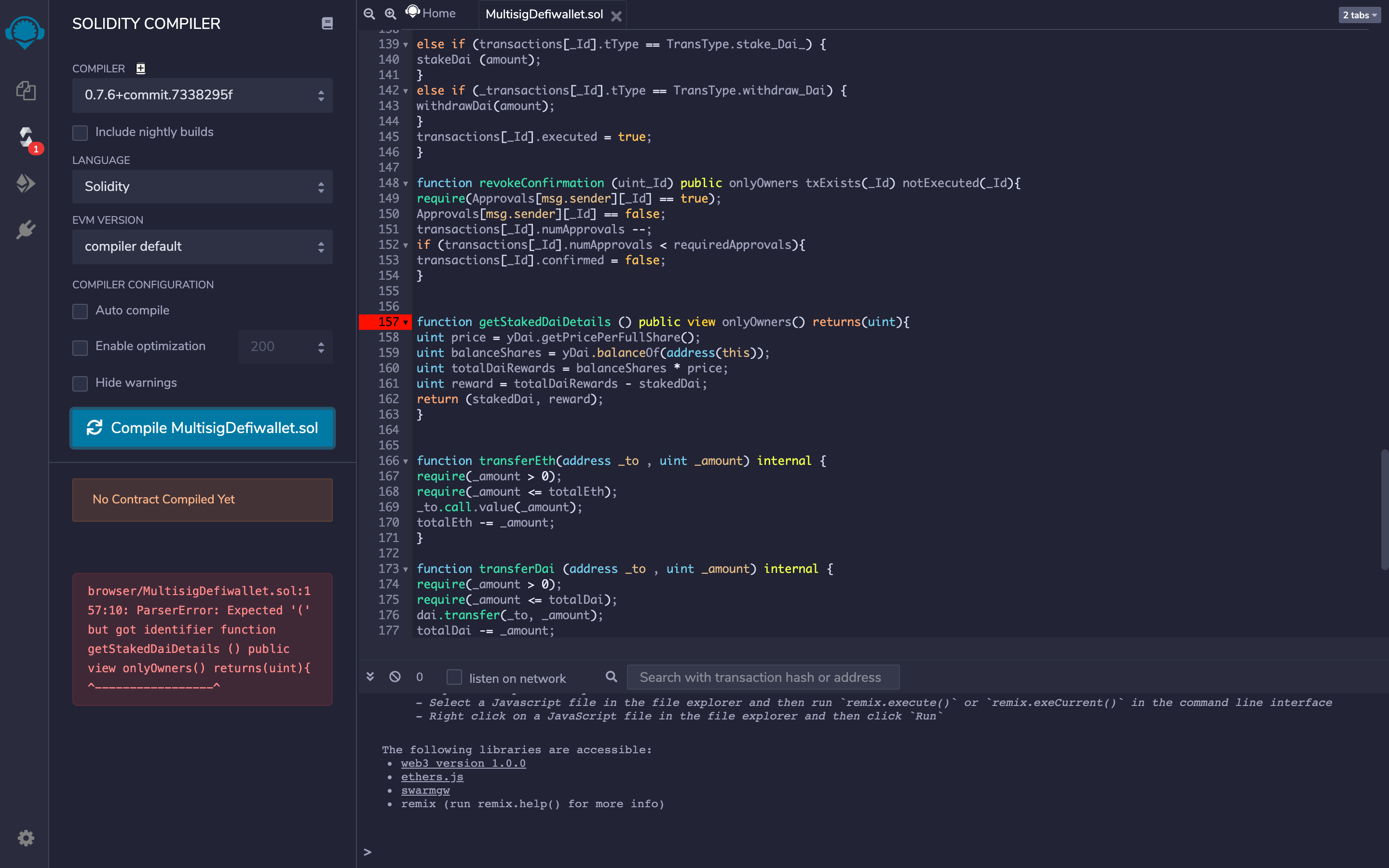Collapse the code fold at line 139

point(406,44)
